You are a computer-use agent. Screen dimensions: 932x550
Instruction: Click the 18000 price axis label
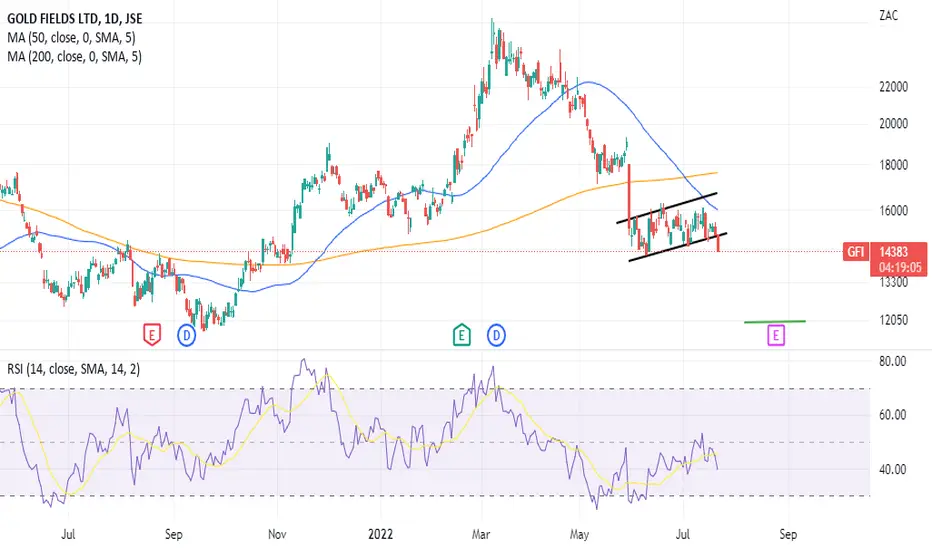[x=893, y=165]
